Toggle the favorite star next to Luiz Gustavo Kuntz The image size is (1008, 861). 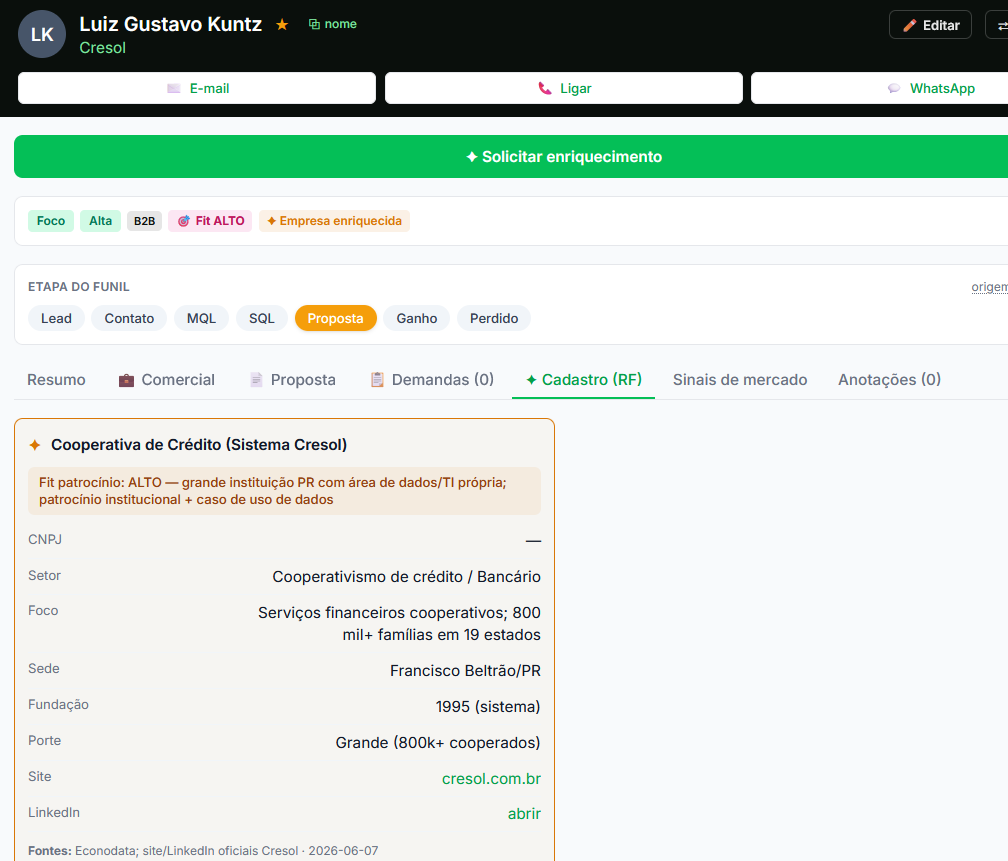click(x=282, y=24)
